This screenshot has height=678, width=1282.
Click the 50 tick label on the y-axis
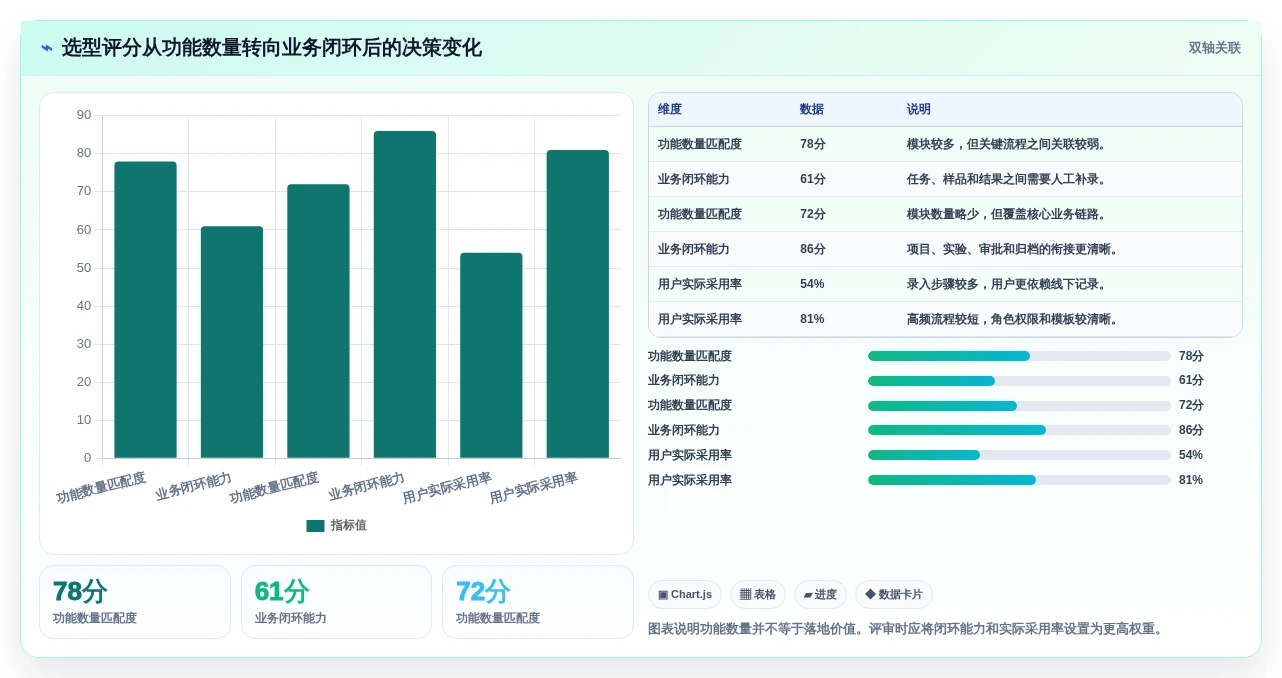pyautogui.click(x=84, y=268)
